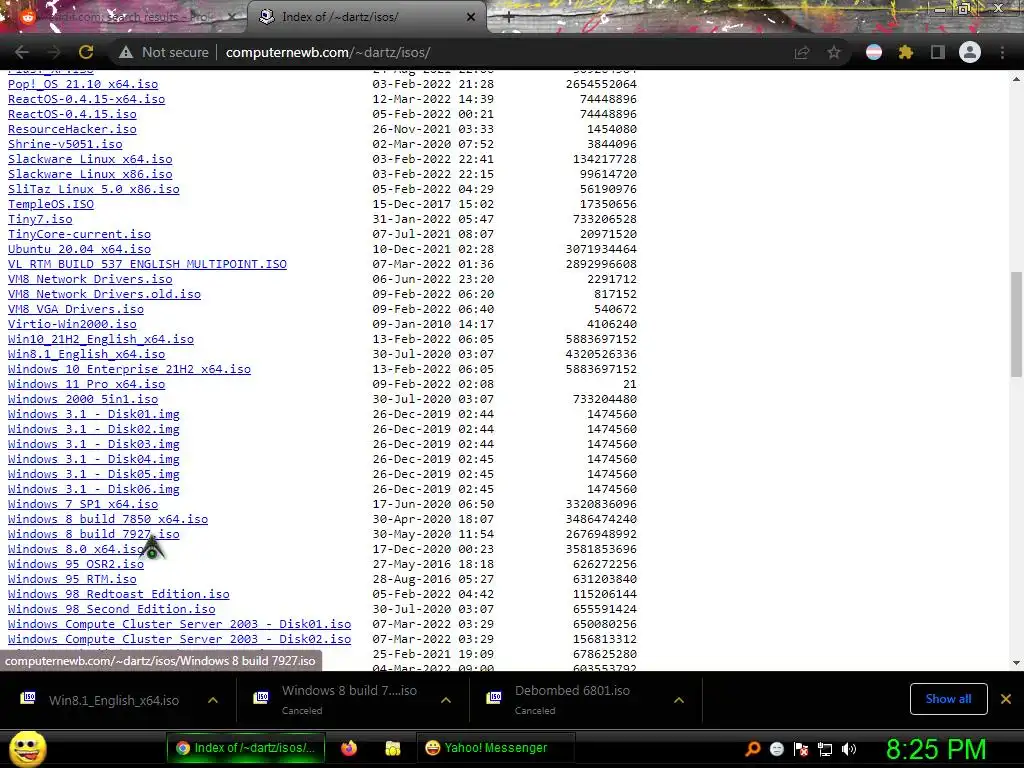Screen dimensions: 1024x768
Task: Open the yellow folder taskbar icon
Action: 392,748
